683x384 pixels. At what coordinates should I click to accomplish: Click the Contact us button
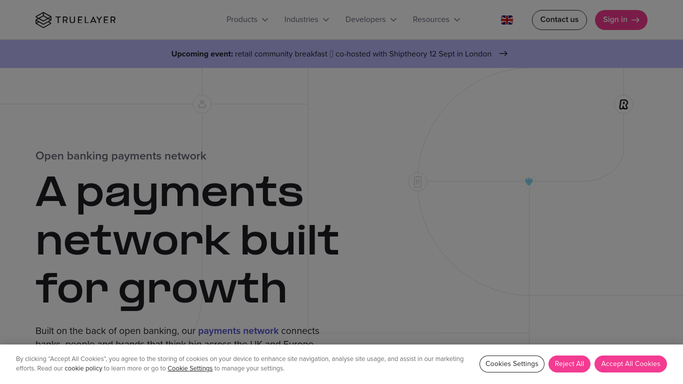click(559, 20)
